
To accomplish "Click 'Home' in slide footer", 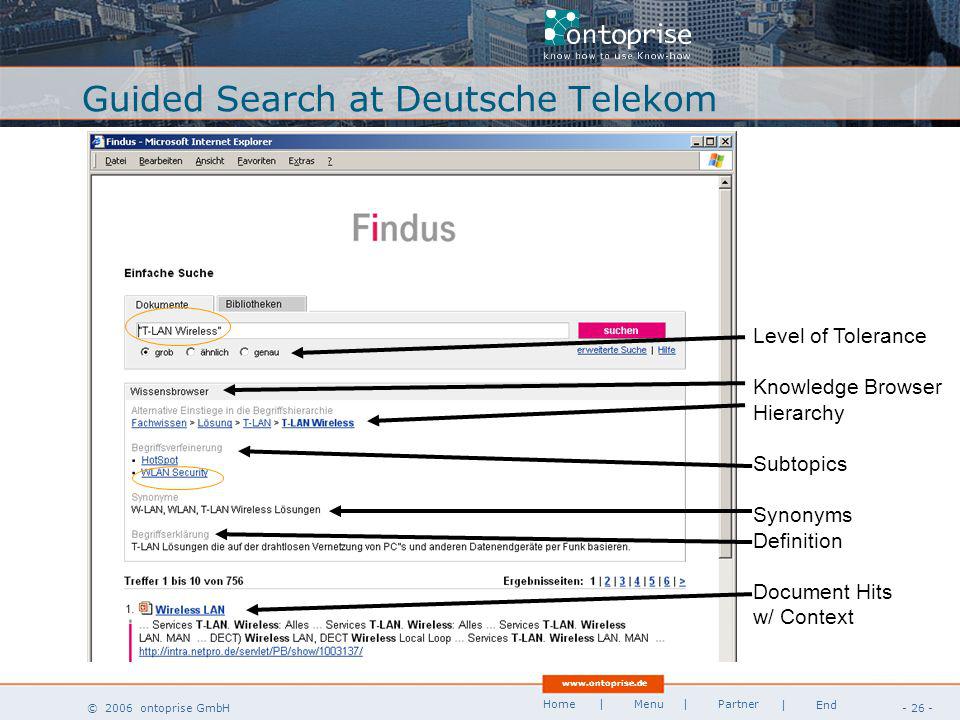I will coord(559,704).
